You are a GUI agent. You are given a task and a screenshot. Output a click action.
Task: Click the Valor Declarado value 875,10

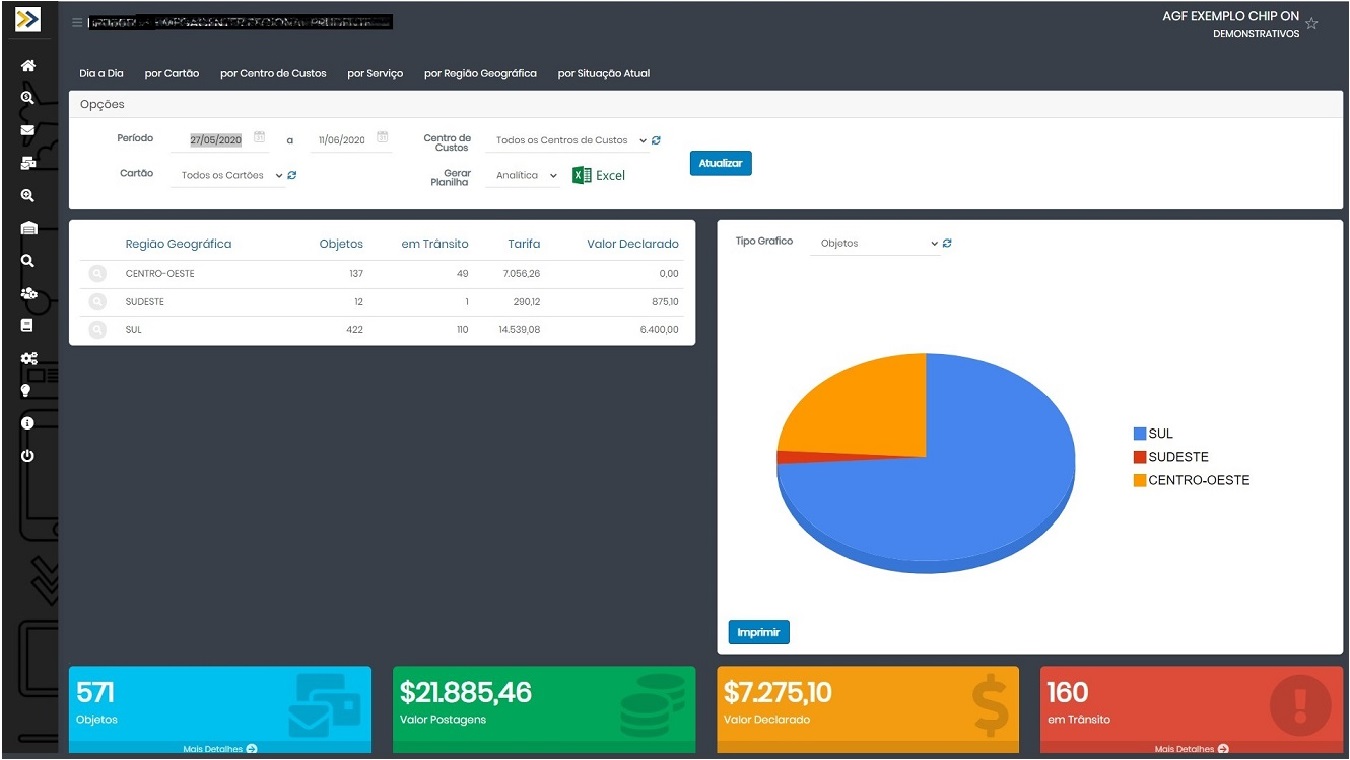(664, 302)
